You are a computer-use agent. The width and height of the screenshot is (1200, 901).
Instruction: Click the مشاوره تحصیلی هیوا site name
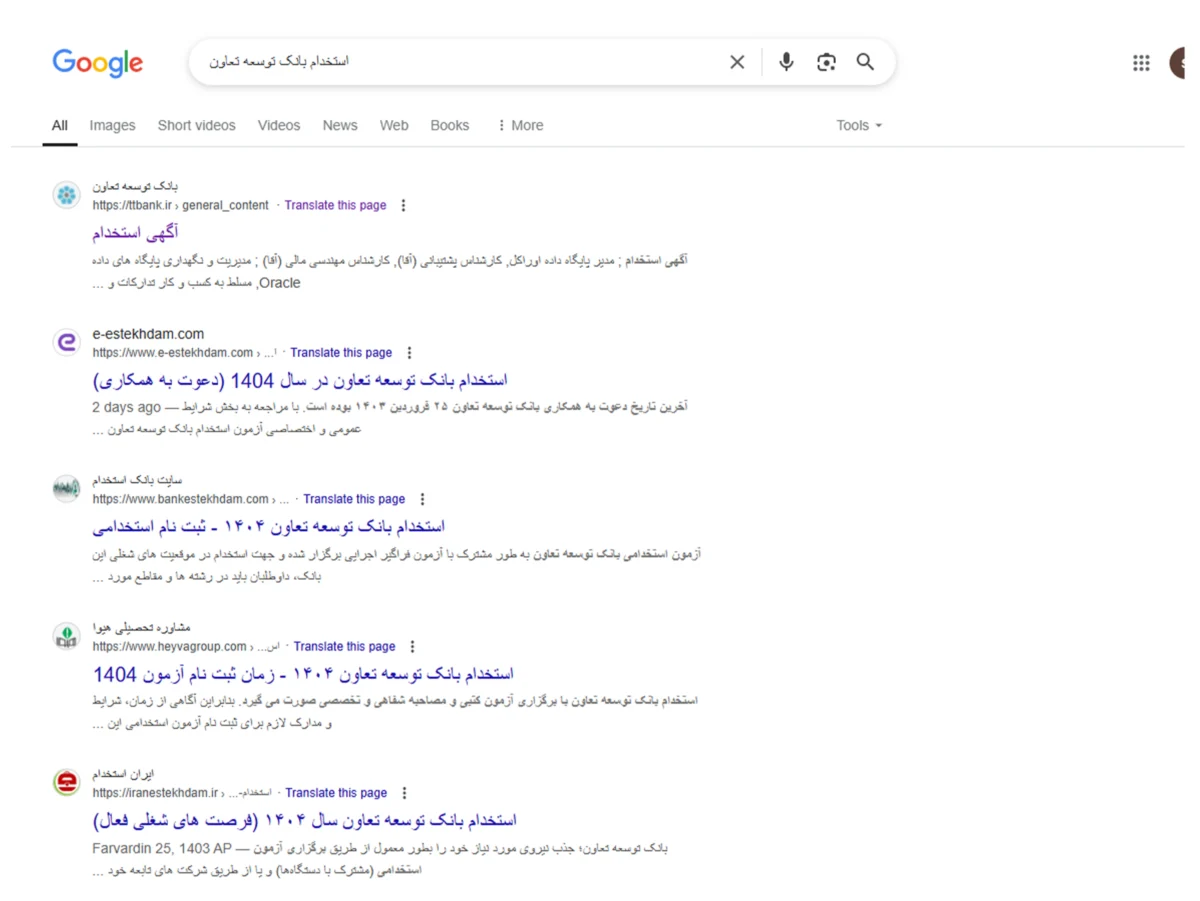pyautogui.click(x=141, y=628)
